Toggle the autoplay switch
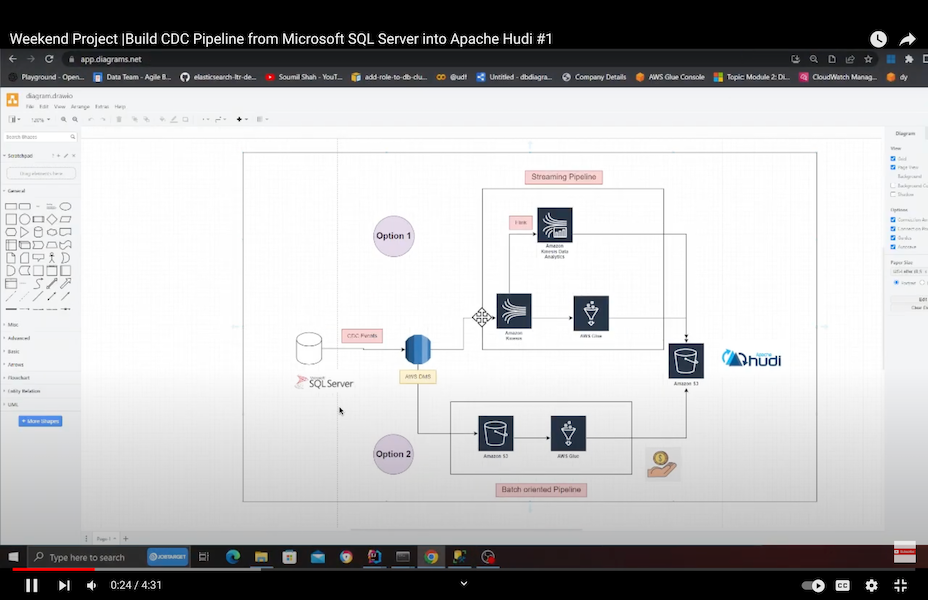The height and width of the screenshot is (600, 928). pyautogui.click(x=814, y=585)
